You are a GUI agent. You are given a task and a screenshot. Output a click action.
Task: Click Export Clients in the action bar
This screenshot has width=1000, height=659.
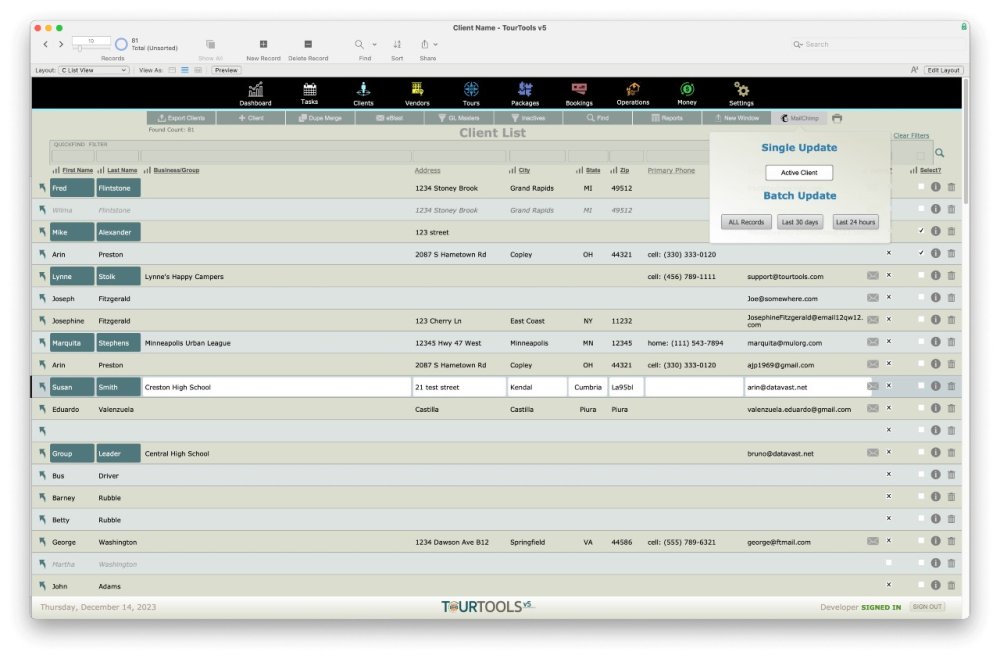point(181,118)
